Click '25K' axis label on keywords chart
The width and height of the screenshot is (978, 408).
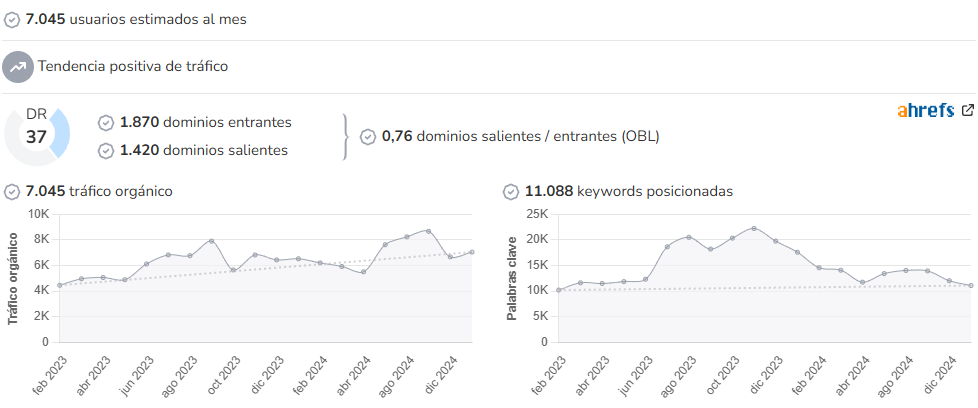[x=538, y=214]
